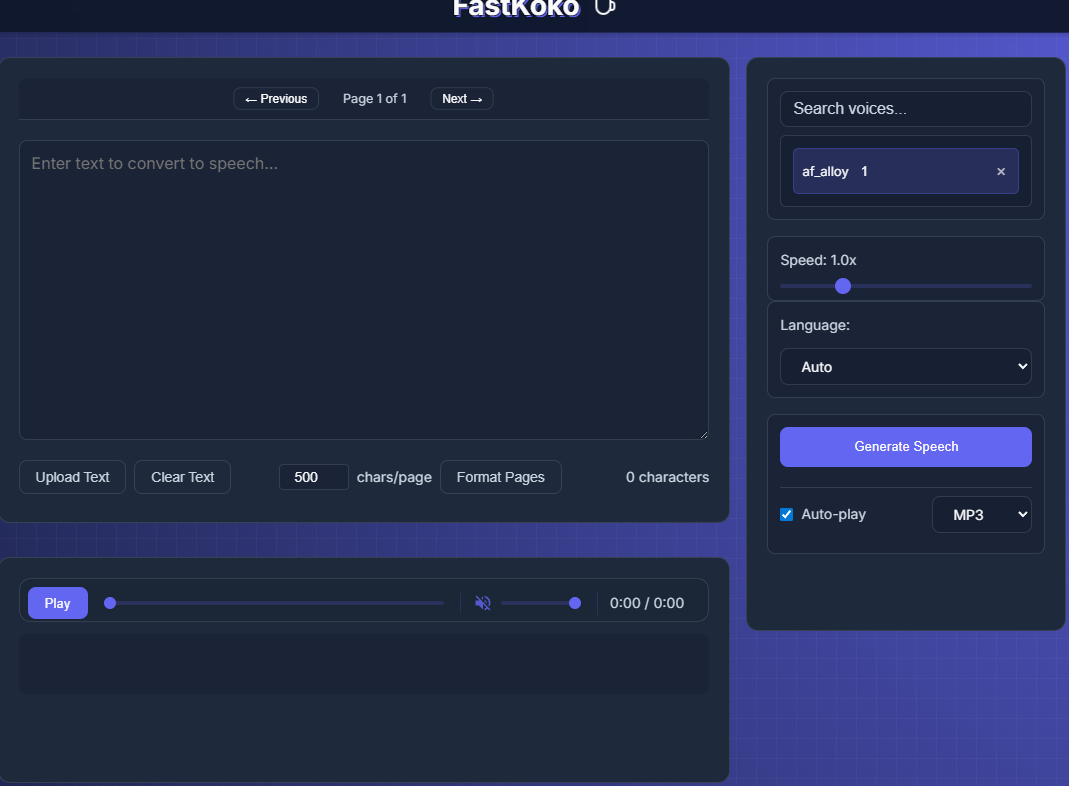This screenshot has width=1069, height=786.
Task: Click the '0 characters' counter
Action: pos(667,477)
